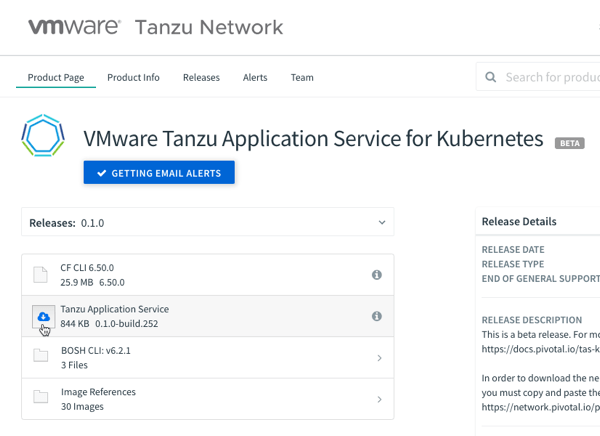Click the Tanzu Application Service file name
600x436 pixels.
click(114, 309)
